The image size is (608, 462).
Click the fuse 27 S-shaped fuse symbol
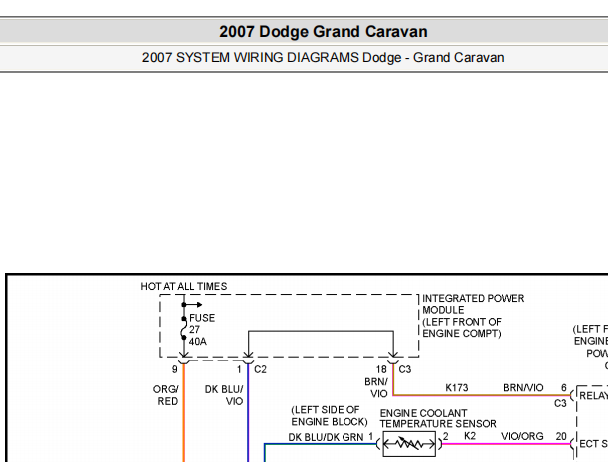[183, 328]
